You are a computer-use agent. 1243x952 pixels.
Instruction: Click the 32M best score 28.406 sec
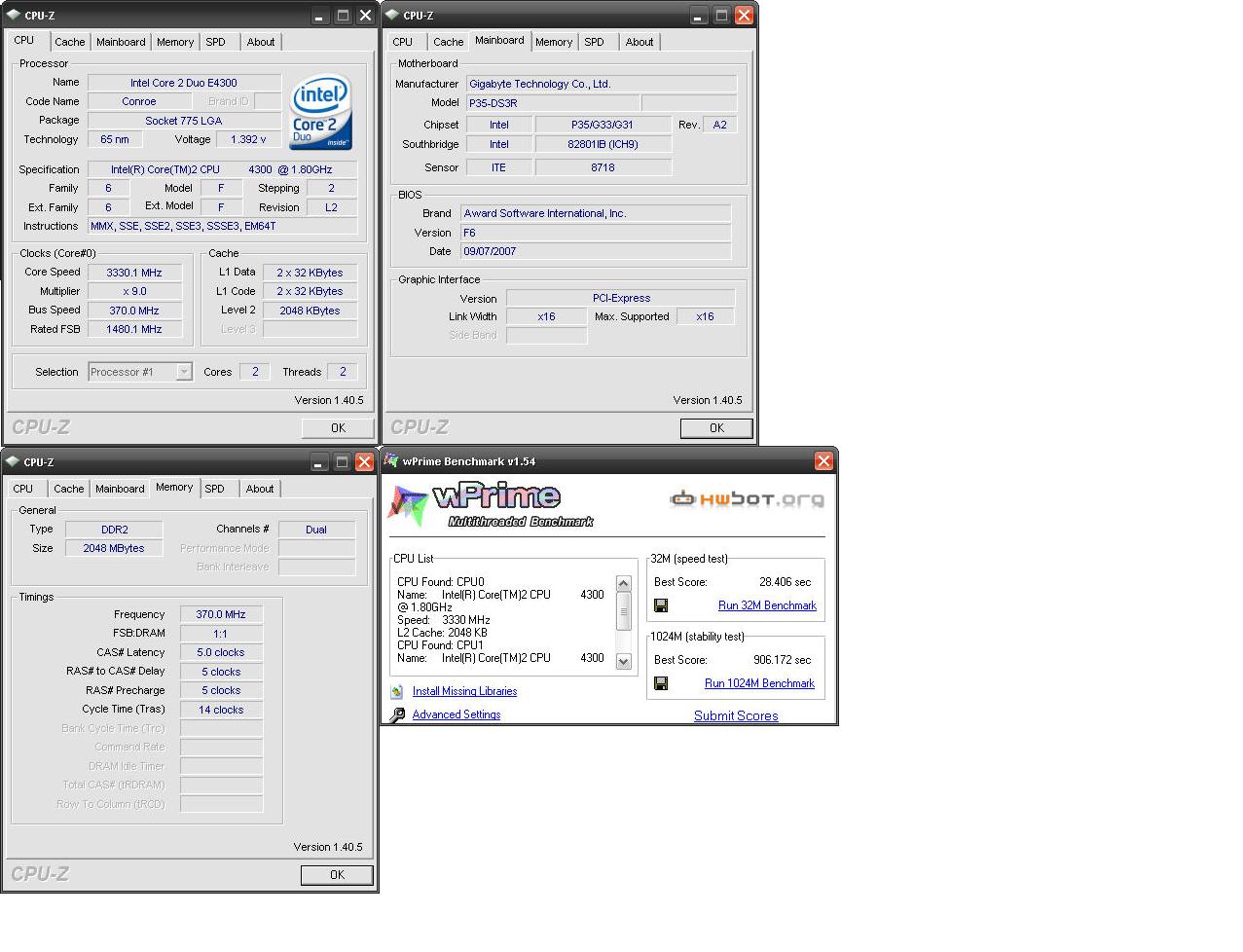pos(785,582)
